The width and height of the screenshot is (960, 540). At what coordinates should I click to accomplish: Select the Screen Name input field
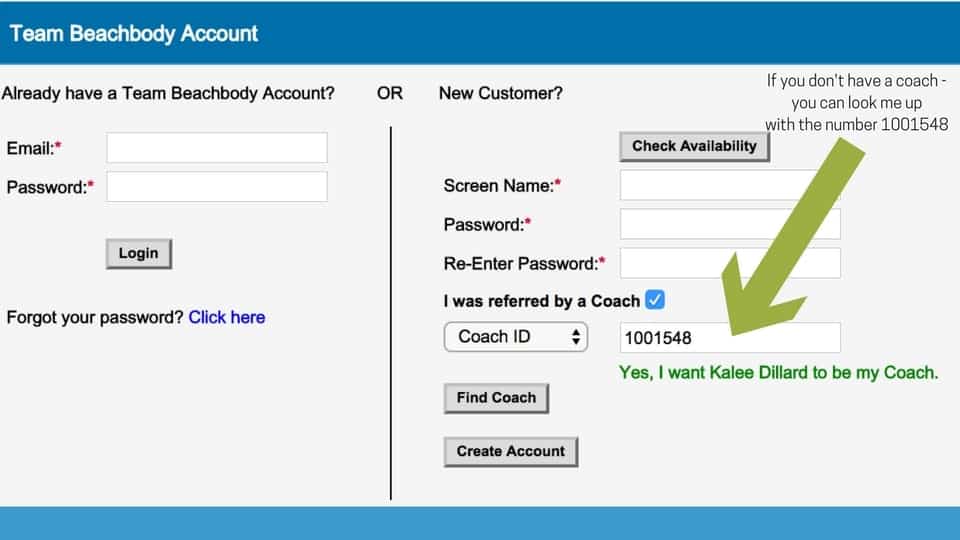coord(730,185)
